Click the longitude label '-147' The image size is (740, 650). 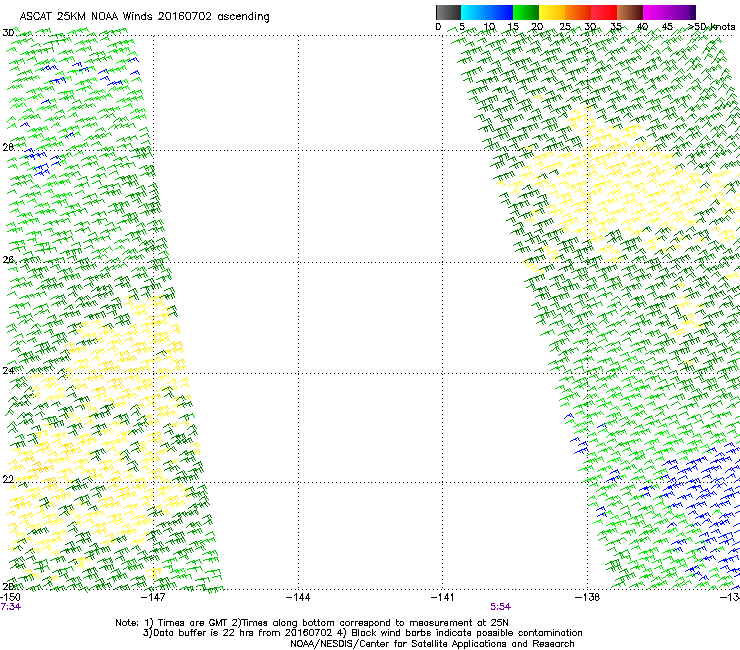153,597
